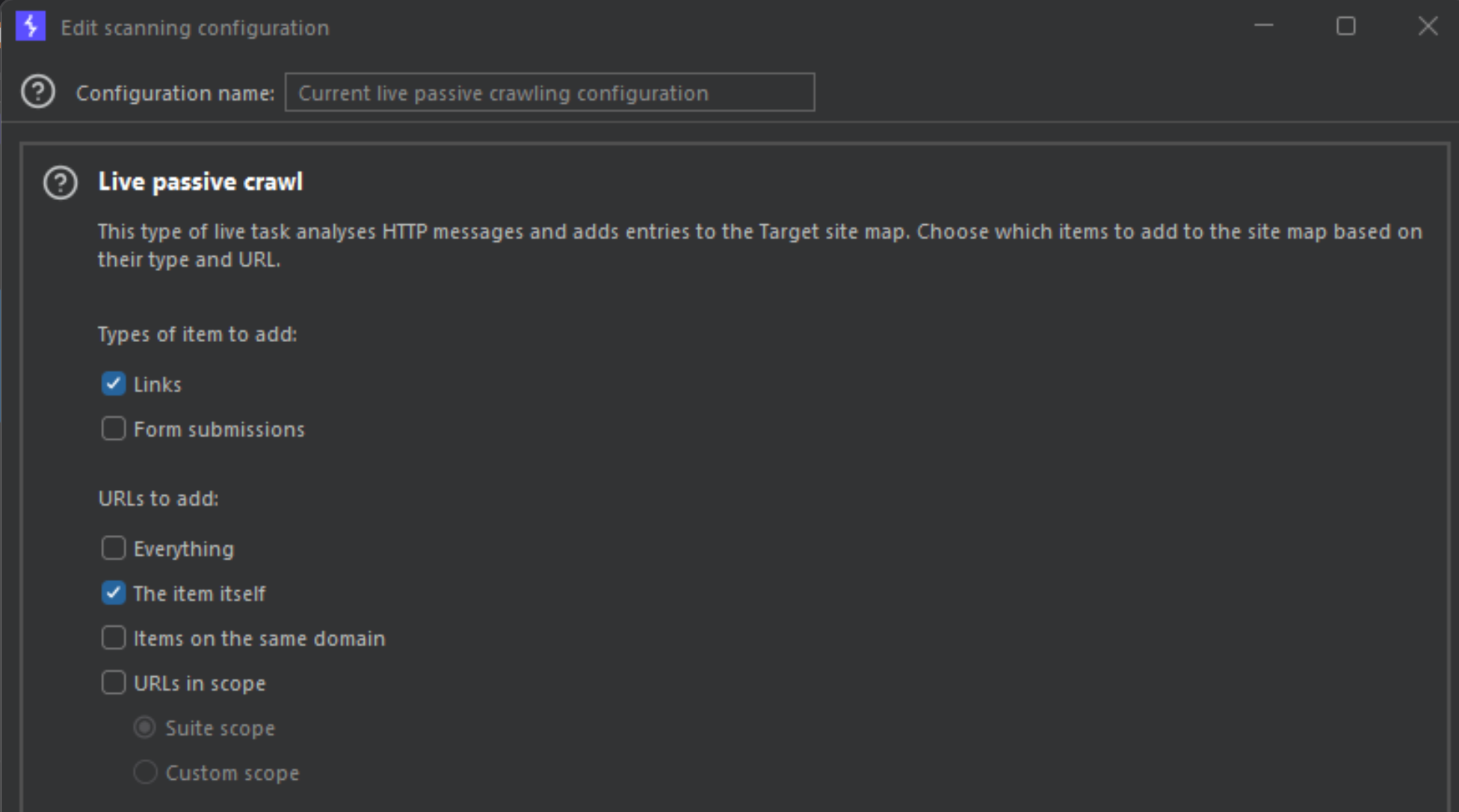Click the Custom scope label text
The height and width of the screenshot is (812, 1459).
click(x=232, y=773)
